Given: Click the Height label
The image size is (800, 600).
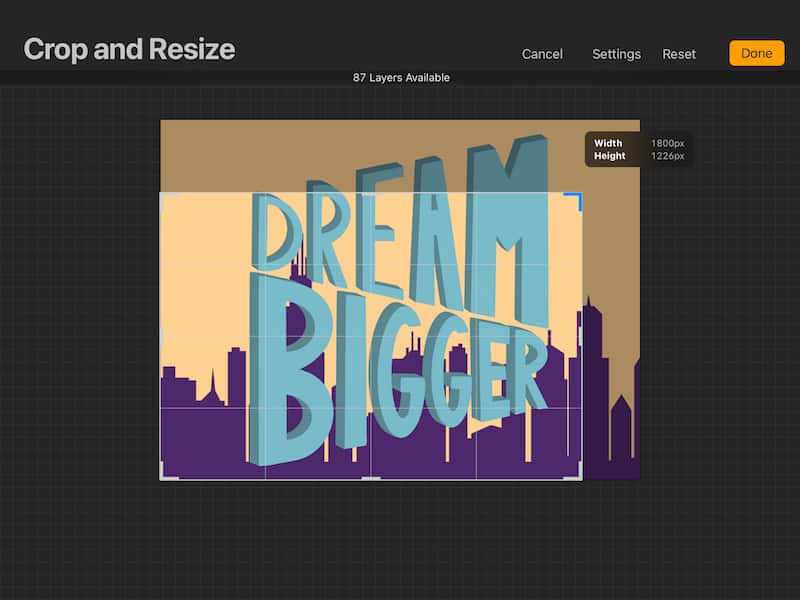Looking at the screenshot, I should click(609, 156).
